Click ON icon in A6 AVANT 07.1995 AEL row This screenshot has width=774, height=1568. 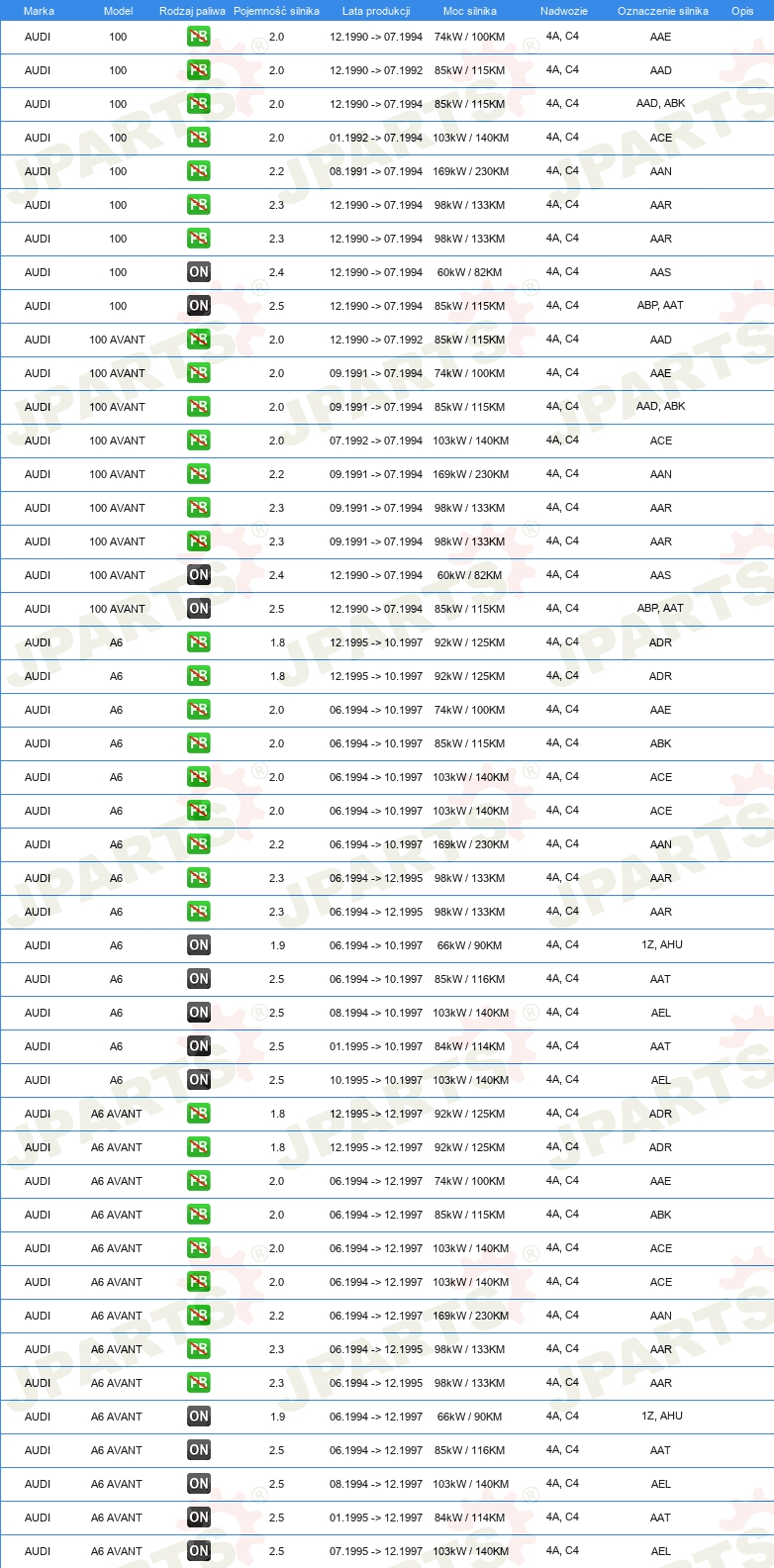click(x=199, y=1551)
